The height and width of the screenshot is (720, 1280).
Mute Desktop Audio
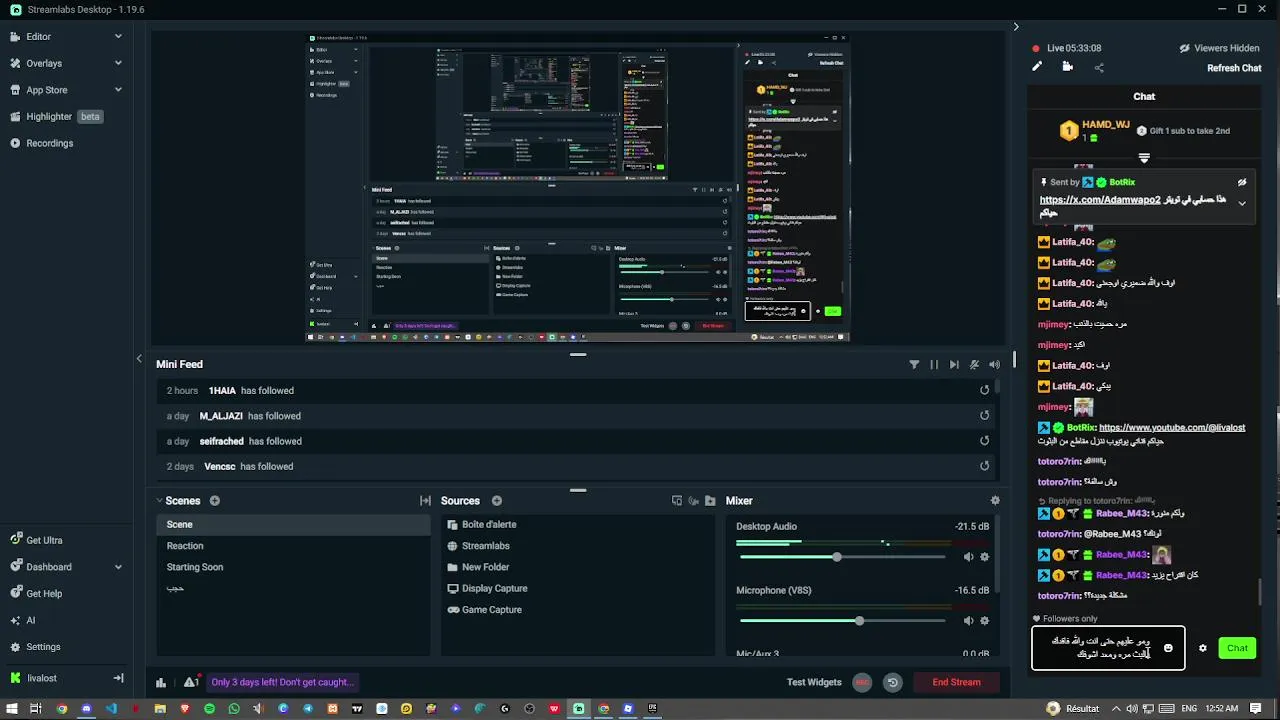click(968, 557)
